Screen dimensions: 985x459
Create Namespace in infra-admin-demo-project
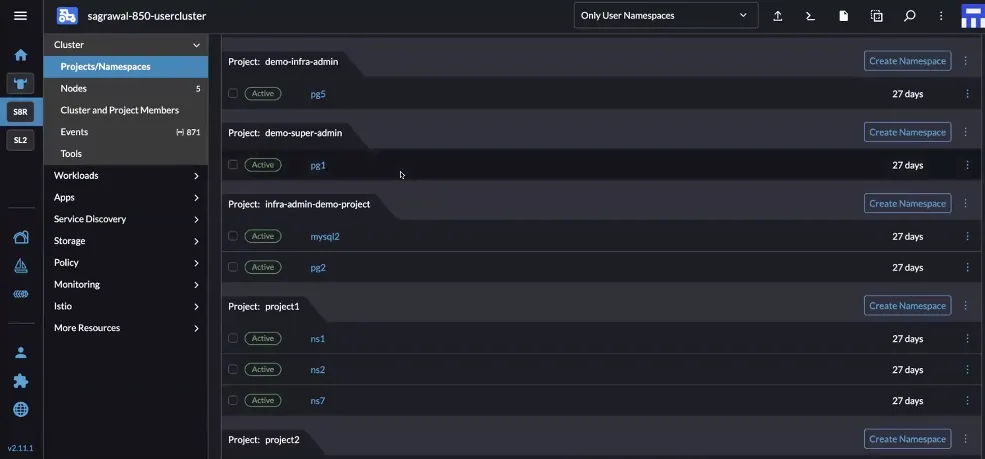click(907, 203)
